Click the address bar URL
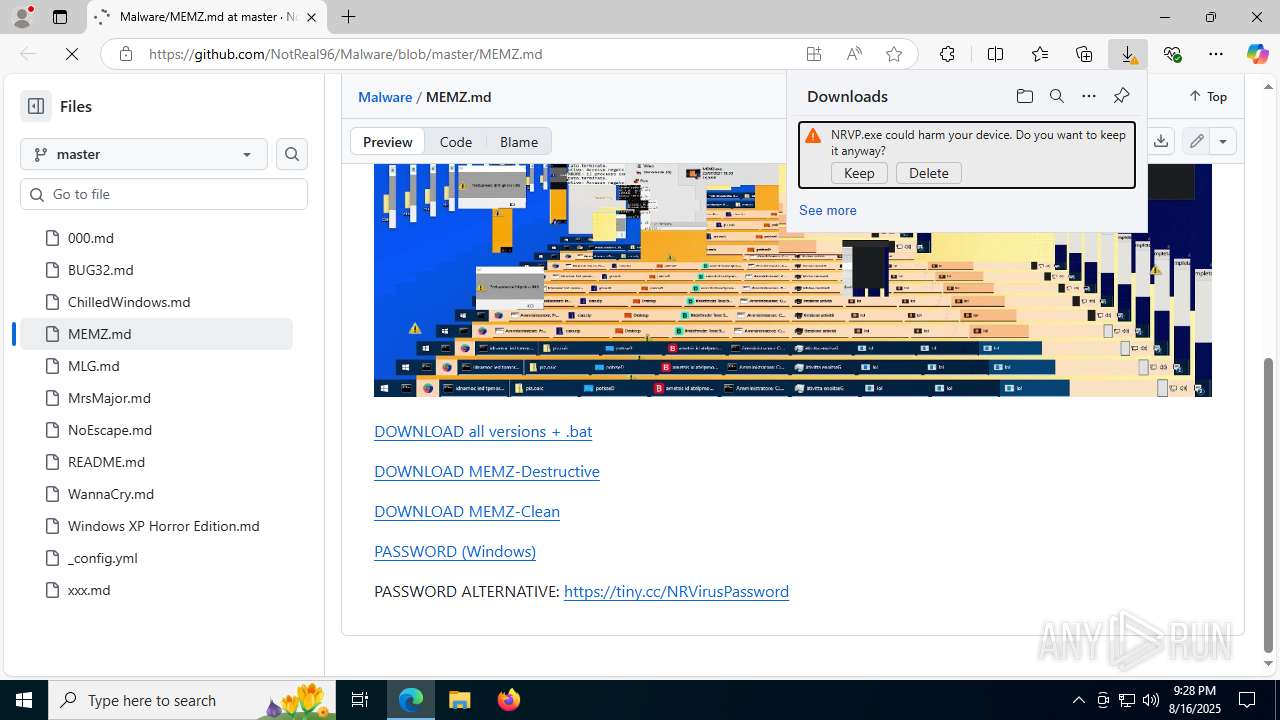 point(346,54)
